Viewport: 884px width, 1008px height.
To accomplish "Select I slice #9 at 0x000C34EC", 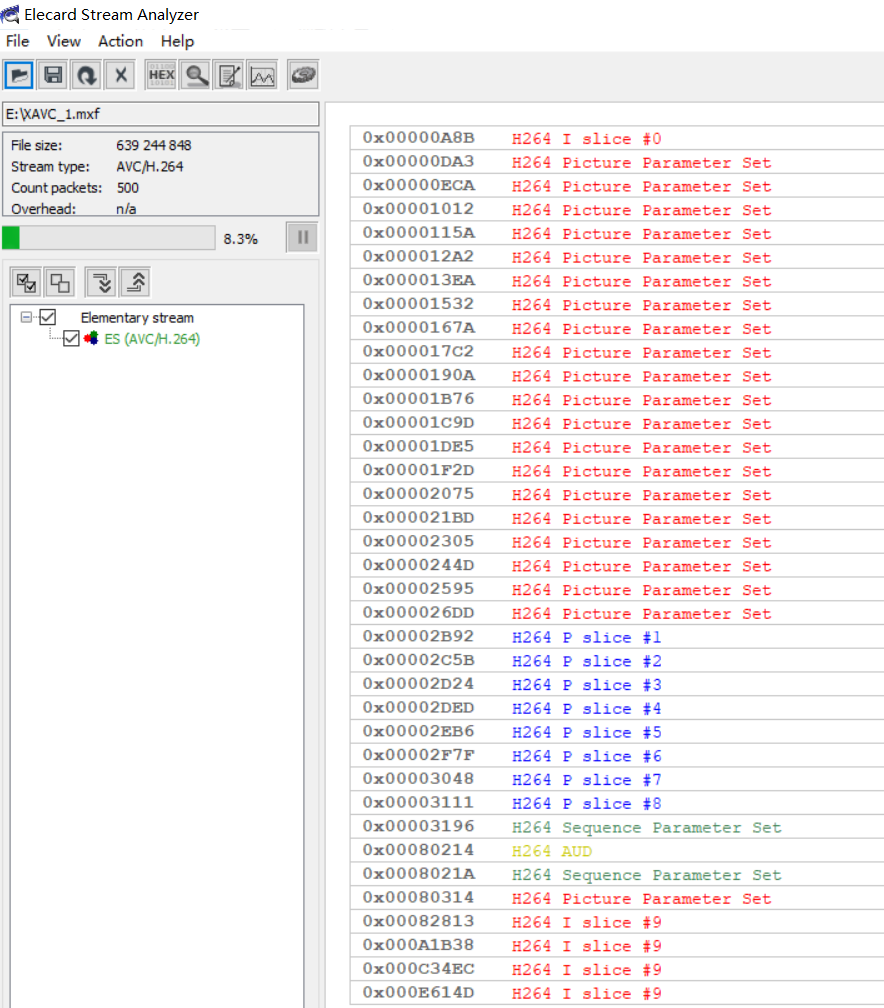I will click(617, 969).
